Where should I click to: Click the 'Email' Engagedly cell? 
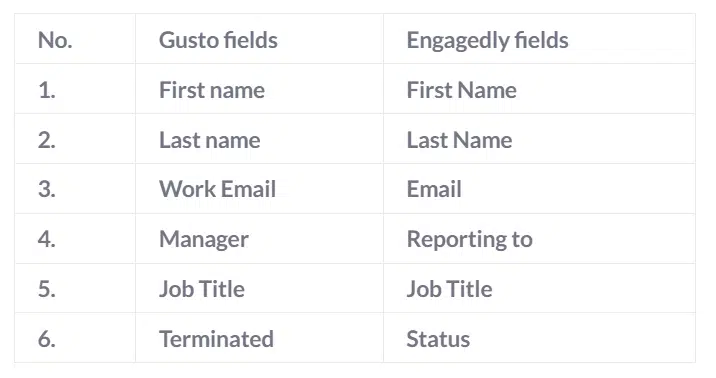click(539, 188)
